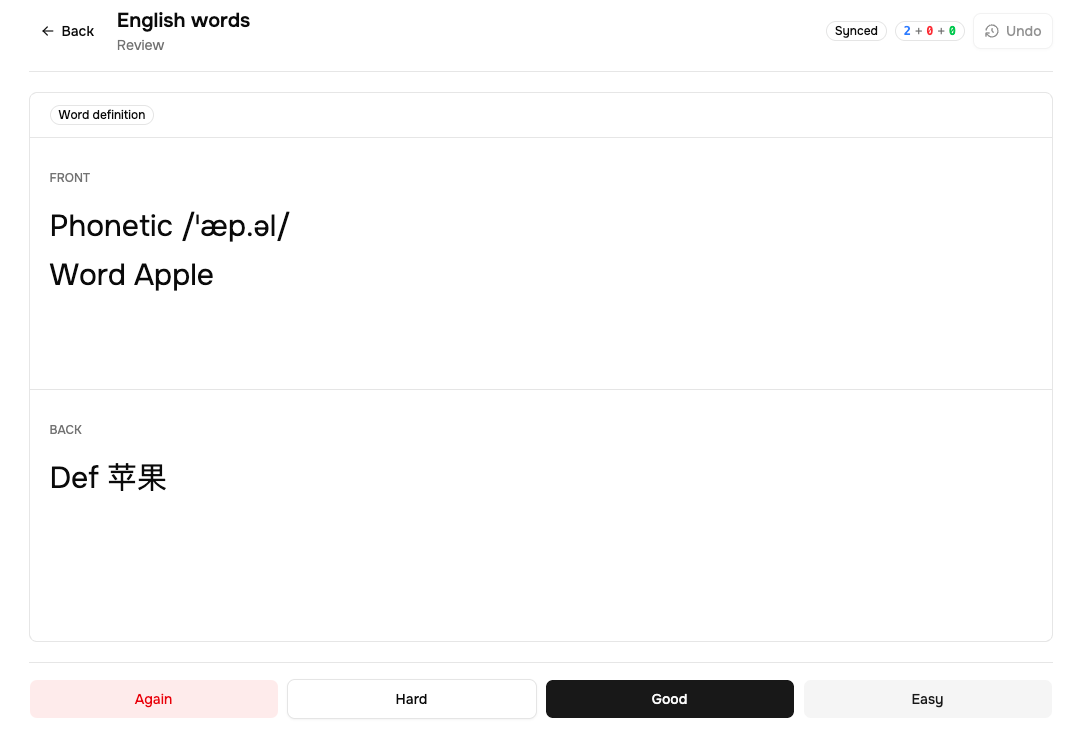Click the Word Apple line
The image size is (1087, 739).
pyautogui.click(x=132, y=275)
